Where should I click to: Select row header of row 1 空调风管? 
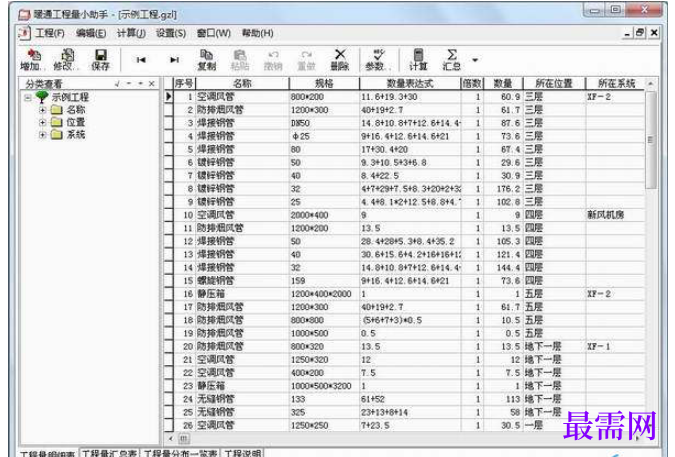168,97
